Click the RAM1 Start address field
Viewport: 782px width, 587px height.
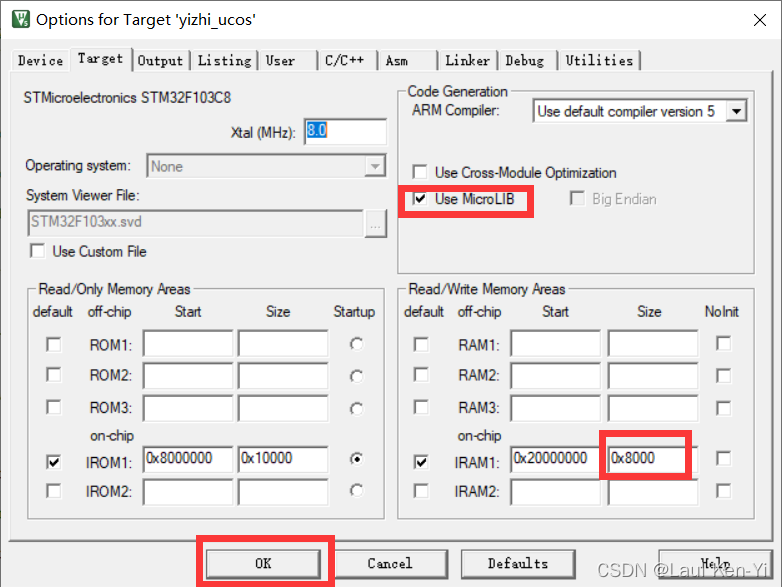coord(556,343)
